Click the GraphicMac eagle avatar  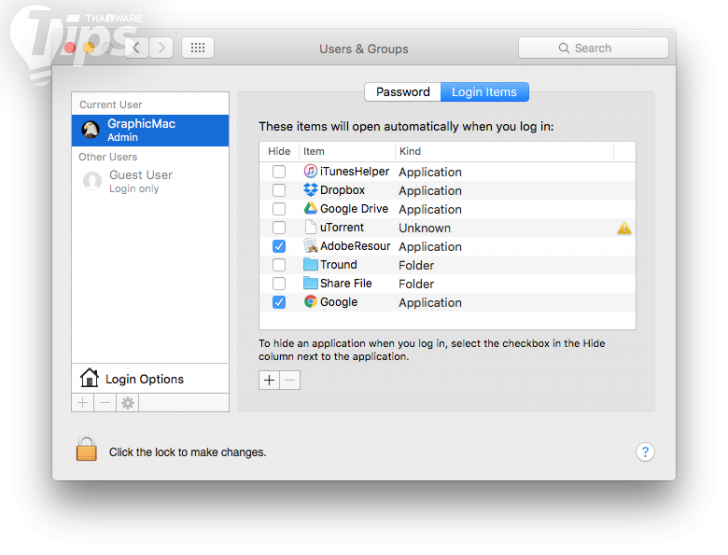coord(91,130)
